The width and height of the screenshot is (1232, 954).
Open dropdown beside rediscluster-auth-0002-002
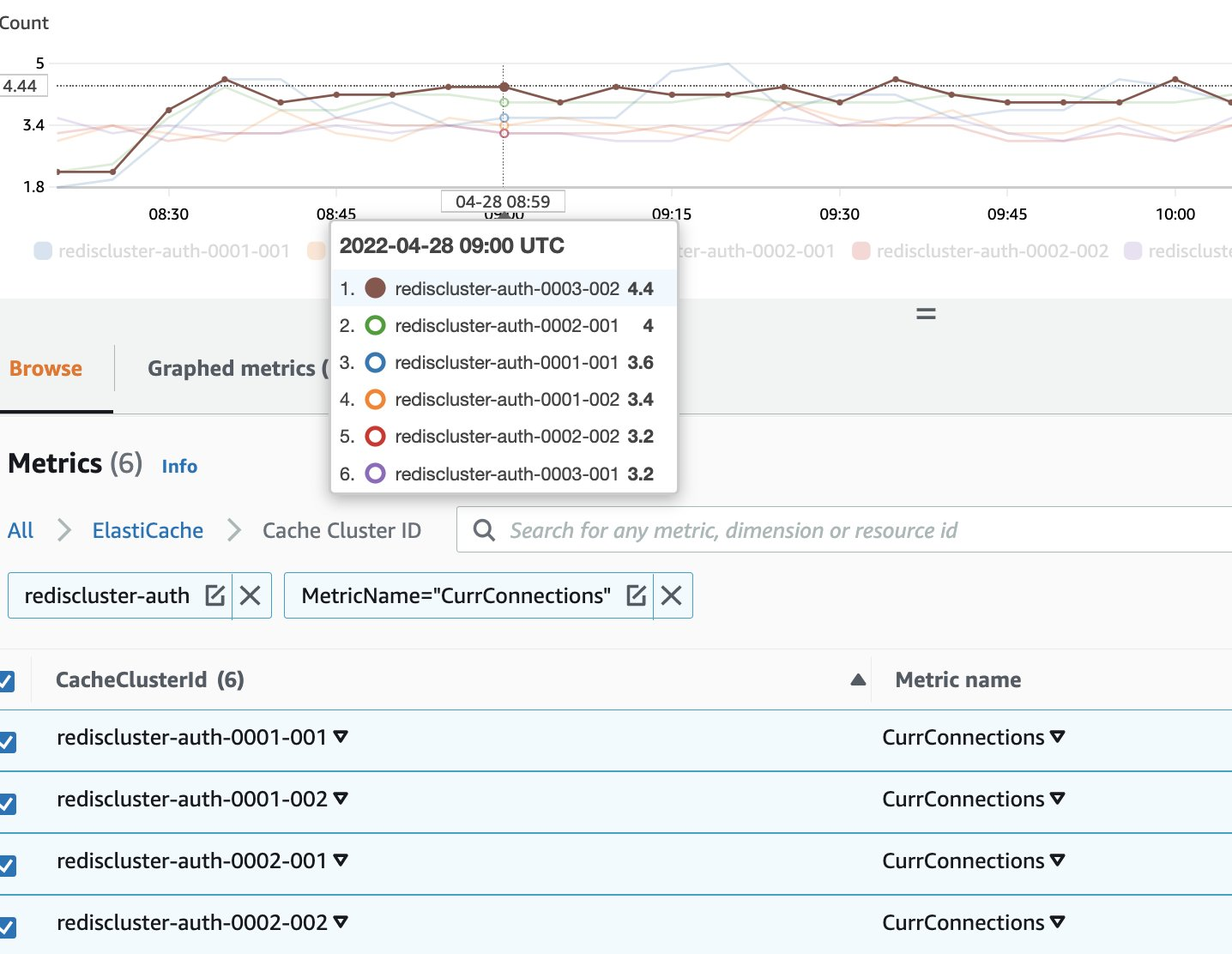pyautogui.click(x=341, y=922)
